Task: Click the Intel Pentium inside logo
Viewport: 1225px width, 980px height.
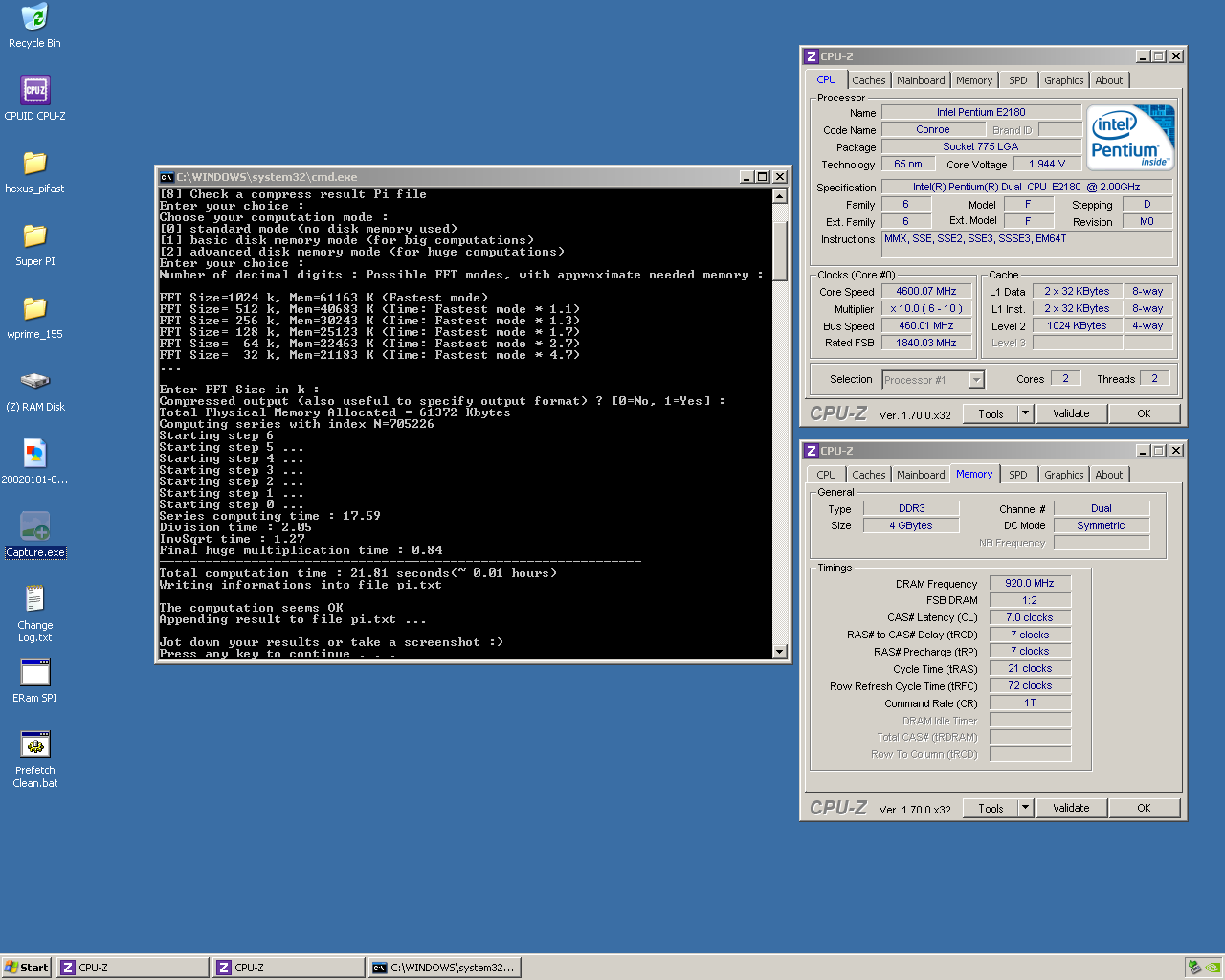Action: (x=1130, y=138)
